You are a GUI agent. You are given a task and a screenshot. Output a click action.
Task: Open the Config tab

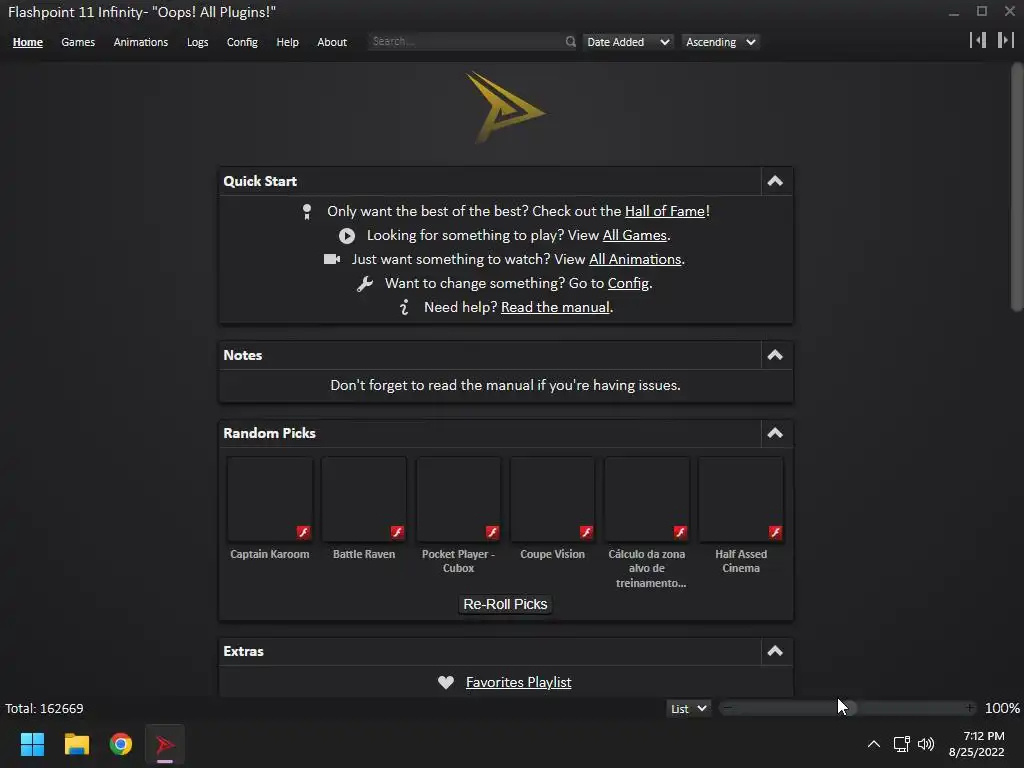pyautogui.click(x=242, y=42)
